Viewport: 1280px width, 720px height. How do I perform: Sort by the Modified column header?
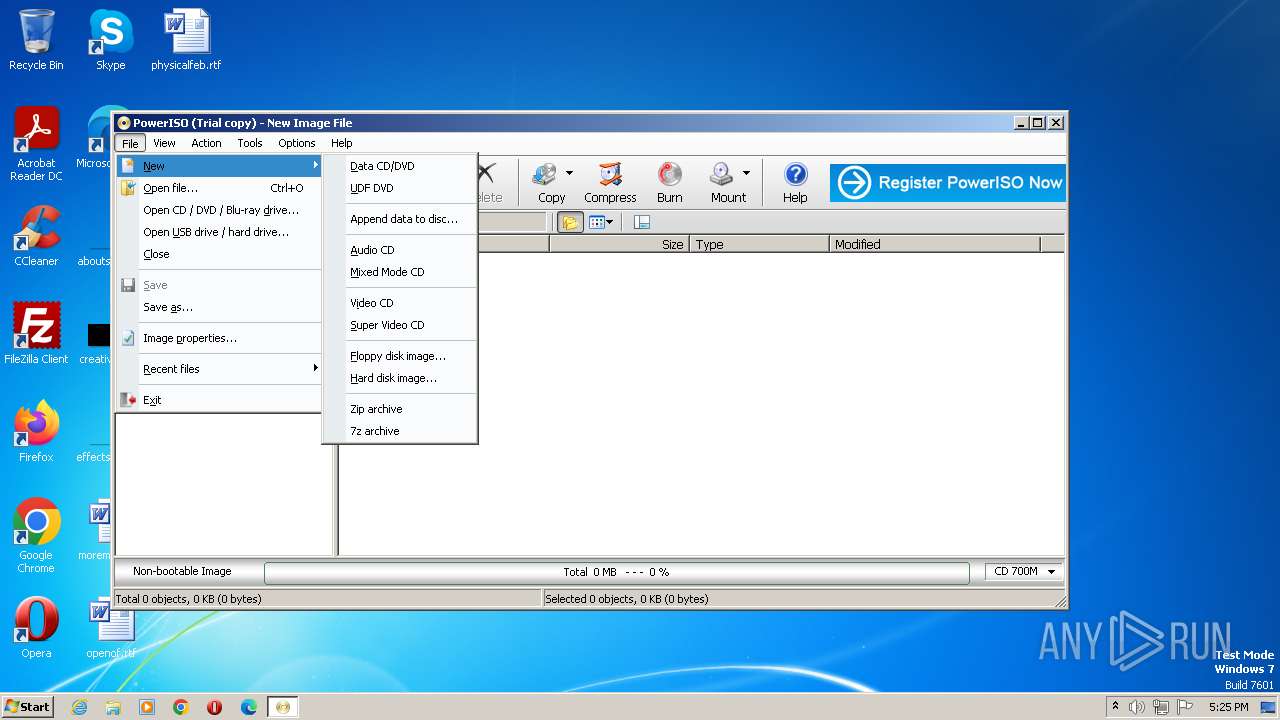(x=936, y=244)
